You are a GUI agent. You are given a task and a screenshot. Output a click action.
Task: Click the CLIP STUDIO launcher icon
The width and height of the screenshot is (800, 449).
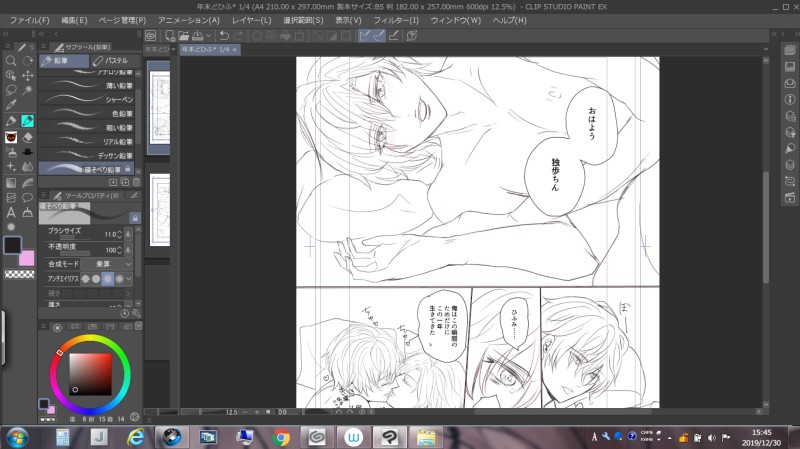pos(151,36)
